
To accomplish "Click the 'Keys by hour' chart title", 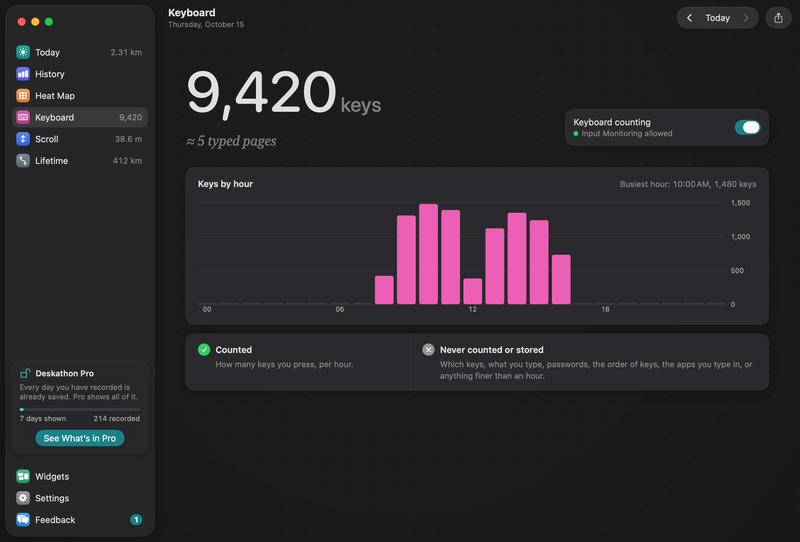I will pyautogui.click(x=225, y=184).
